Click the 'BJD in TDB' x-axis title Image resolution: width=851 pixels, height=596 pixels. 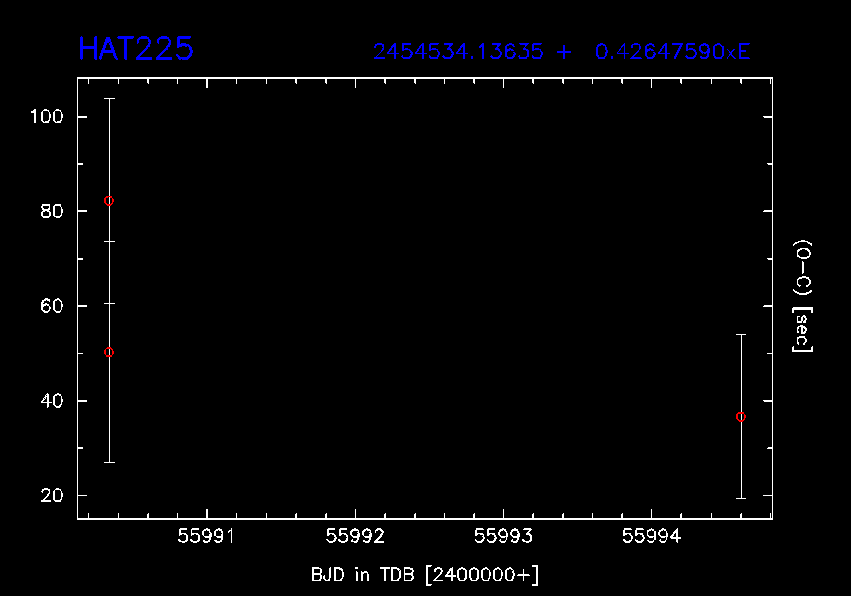[x=425, y=574]
